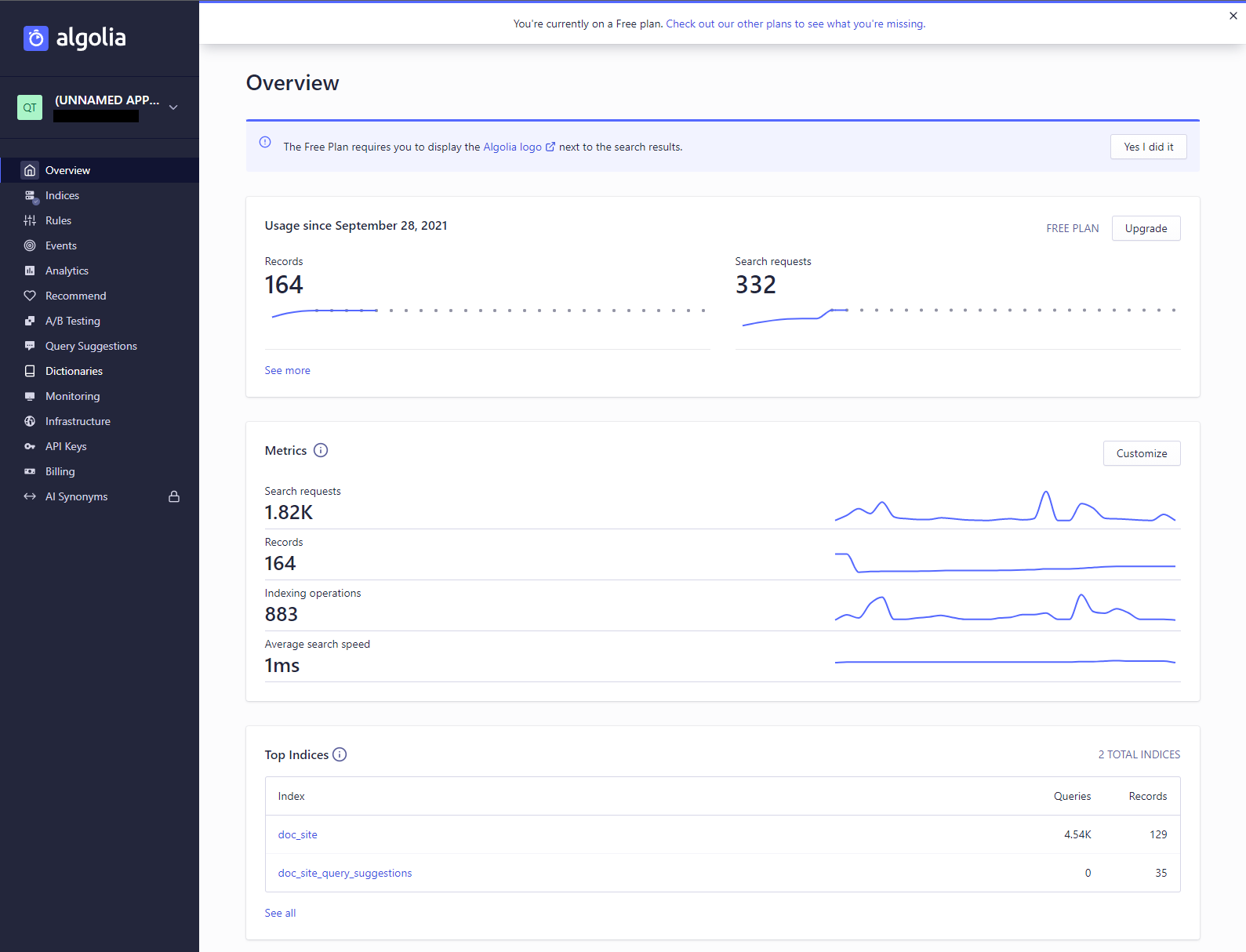The image size is (1246, 952).
Task: Open API Keys page
Action: tap(100, 446)
